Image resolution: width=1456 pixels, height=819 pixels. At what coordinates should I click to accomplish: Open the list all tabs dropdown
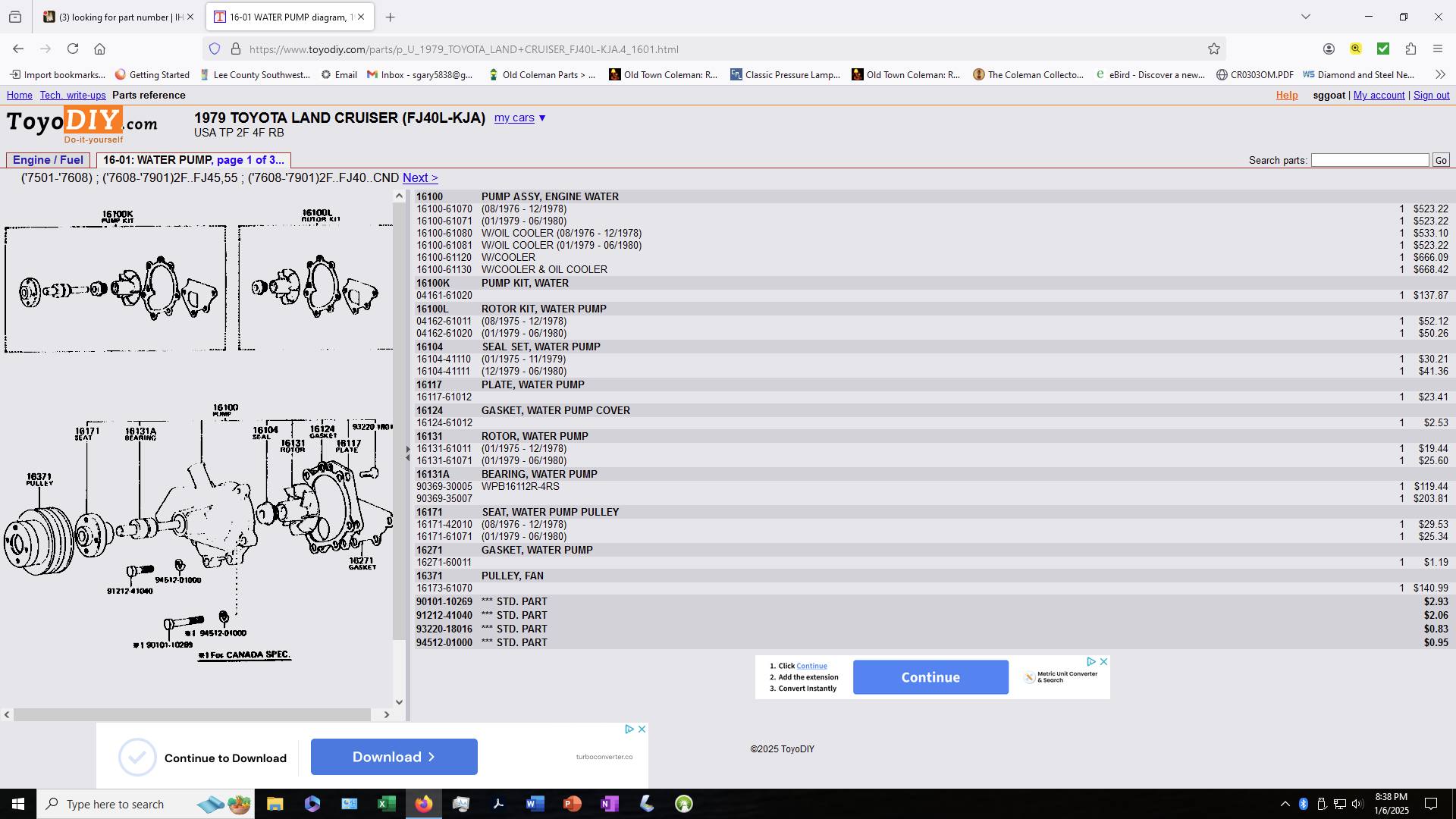[1306, 17]
